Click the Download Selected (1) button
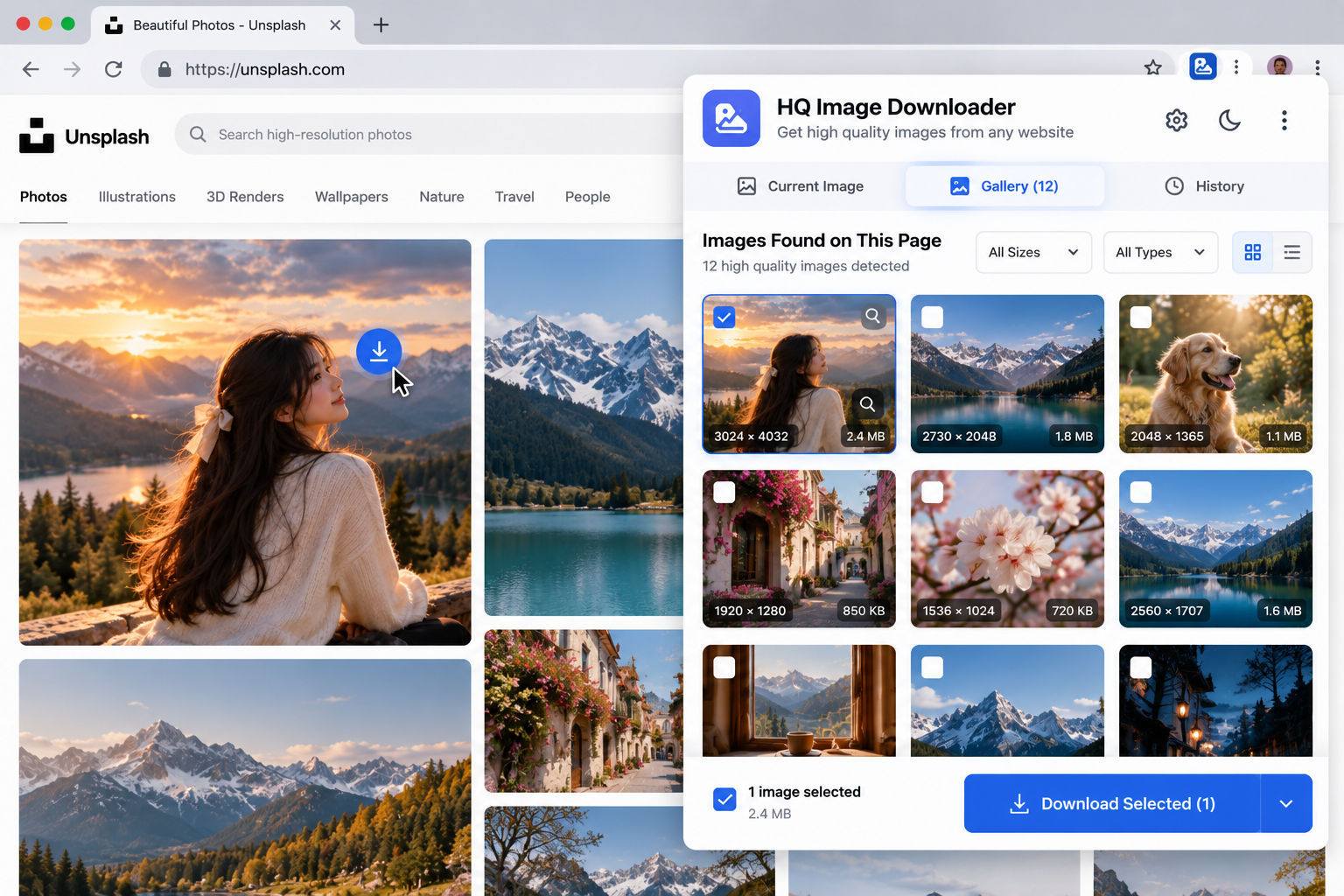 (x=1112, y=803)
